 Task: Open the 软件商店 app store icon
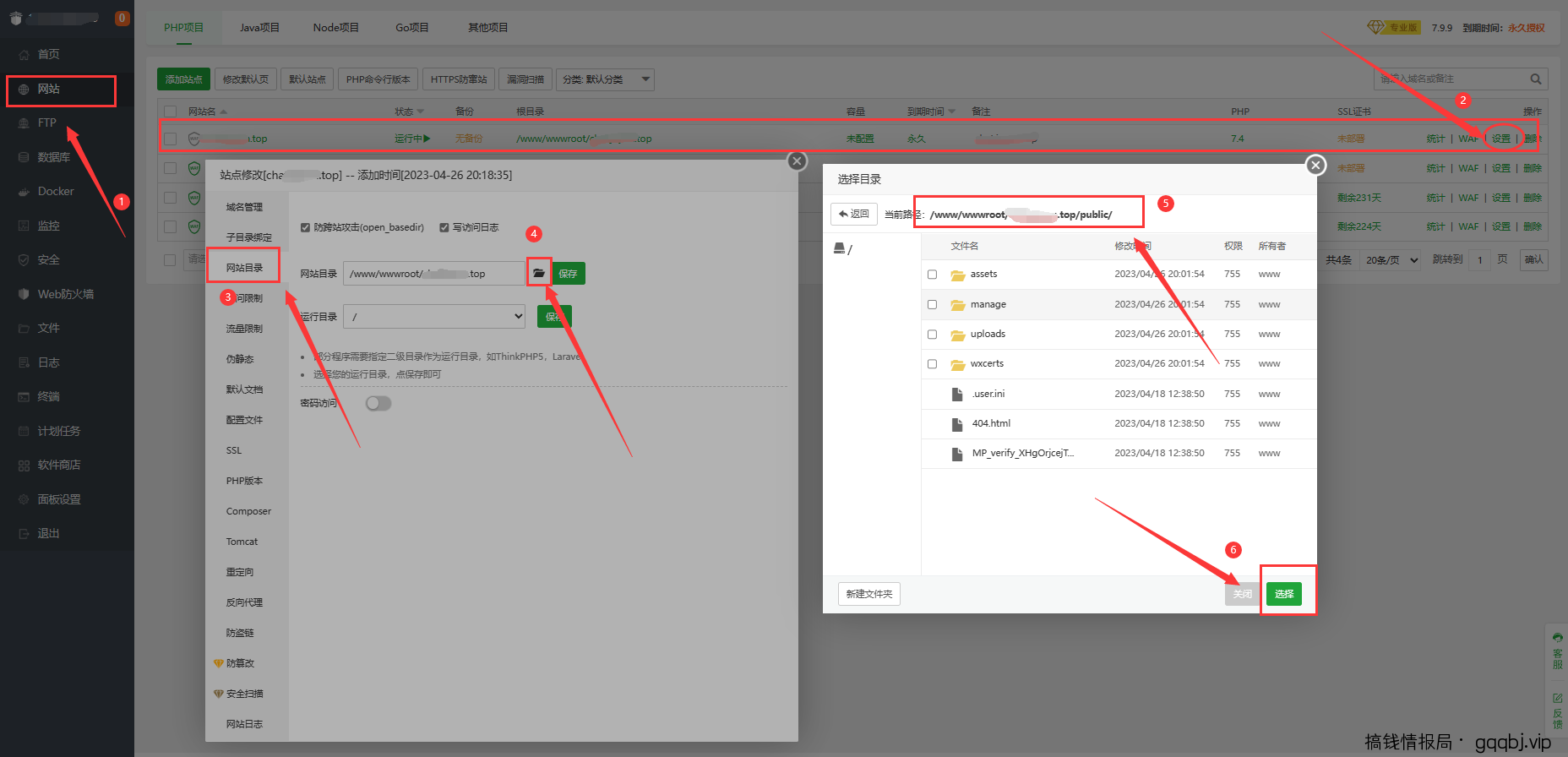(x=24, y=465)
